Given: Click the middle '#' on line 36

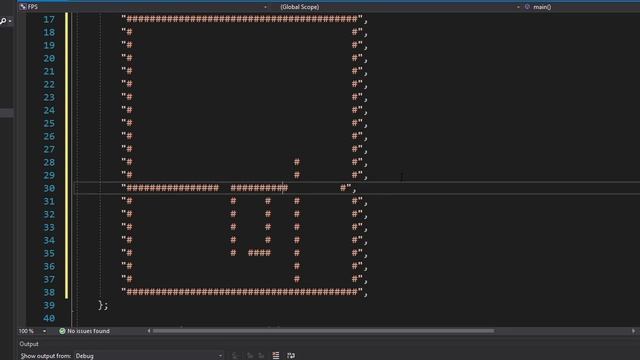Looking at the screenshot, I should click(x=297, y=266).
